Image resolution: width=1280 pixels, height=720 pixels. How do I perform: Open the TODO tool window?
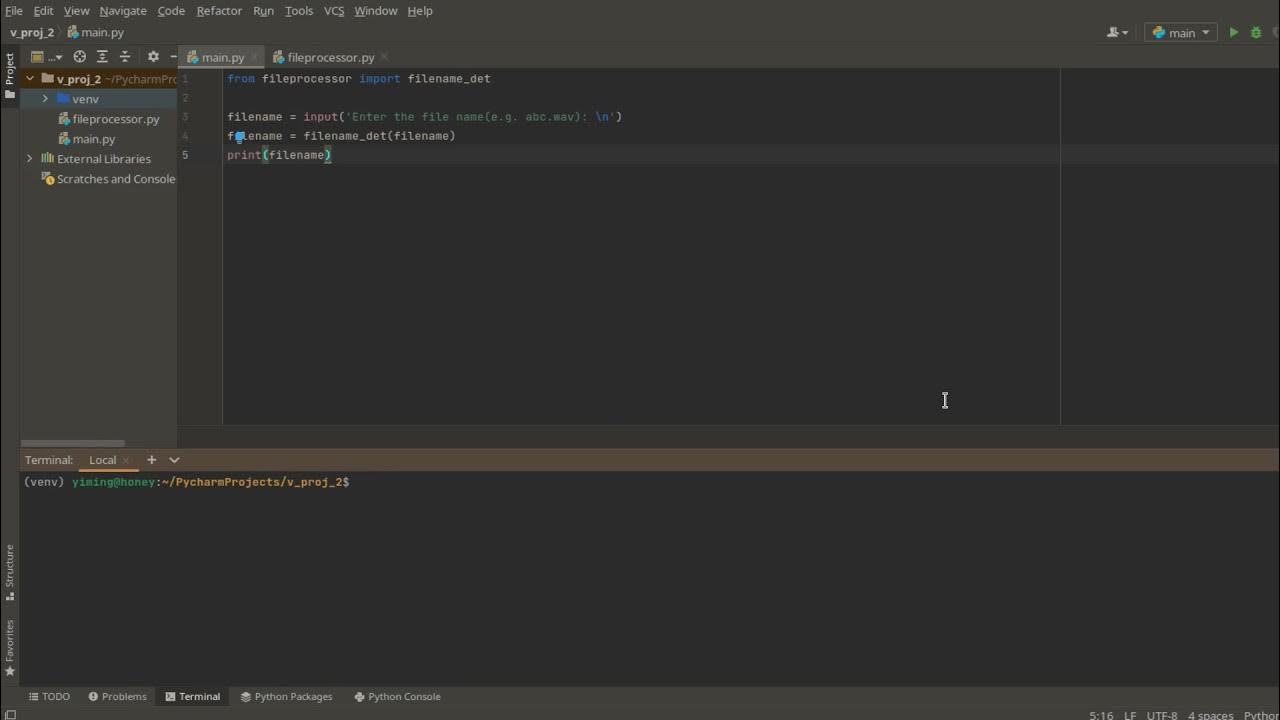coord(49,697)
